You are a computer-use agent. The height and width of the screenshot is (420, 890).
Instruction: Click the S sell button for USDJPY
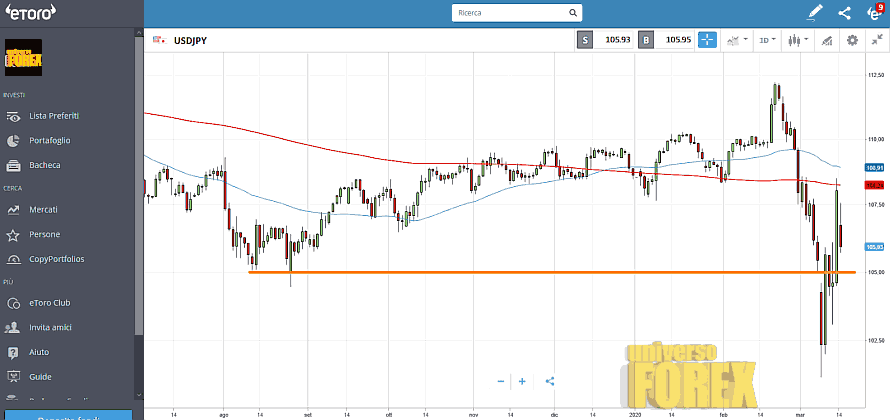585,40
